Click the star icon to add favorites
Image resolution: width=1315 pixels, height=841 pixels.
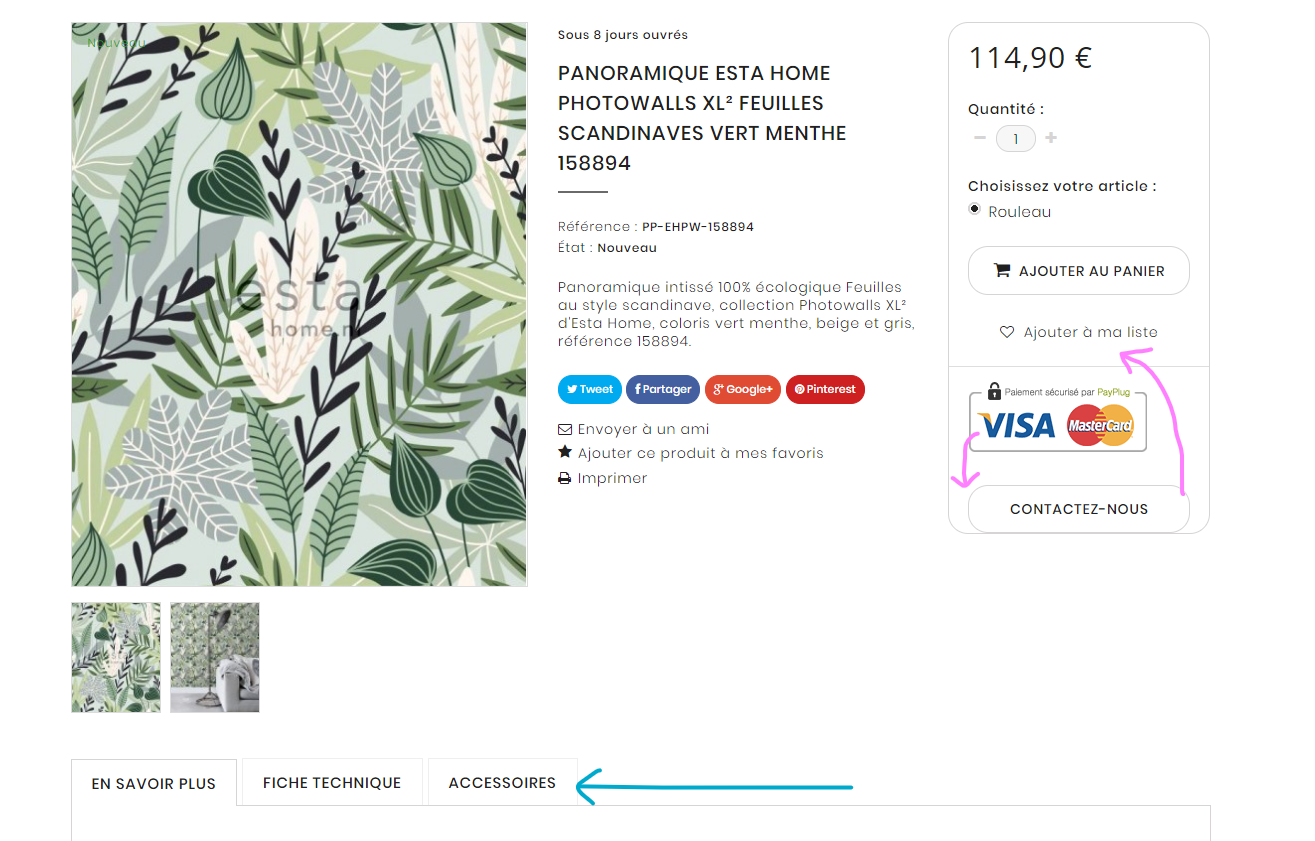[x=565, y=453]
